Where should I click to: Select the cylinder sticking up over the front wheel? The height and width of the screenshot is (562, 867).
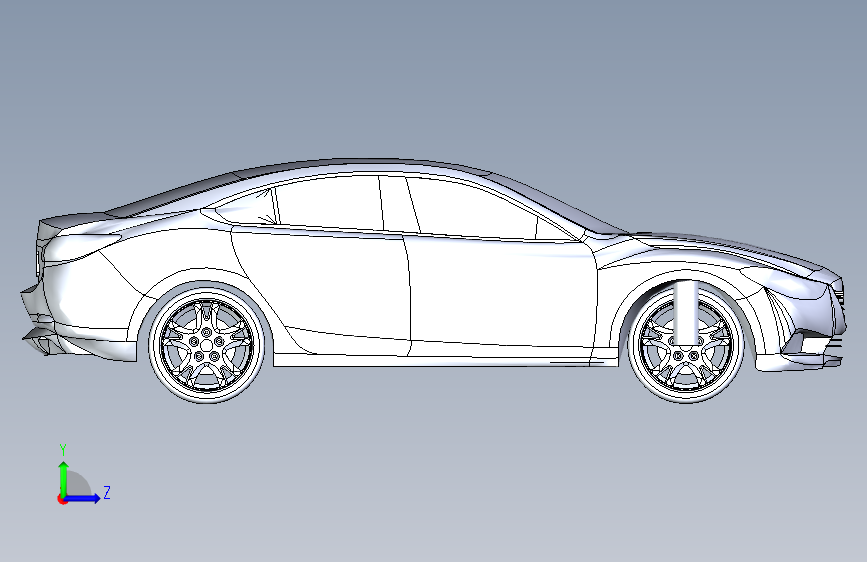point(686,313)
